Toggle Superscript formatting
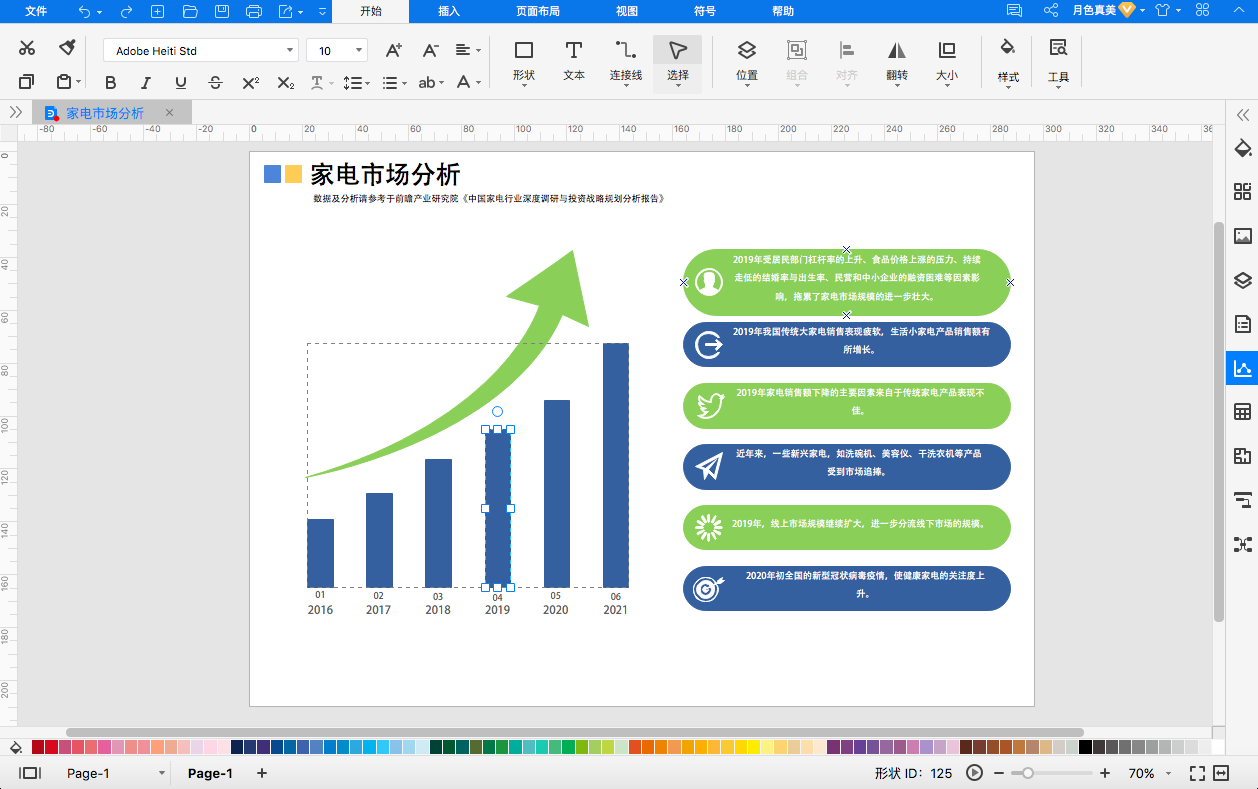 coord(251,83)
